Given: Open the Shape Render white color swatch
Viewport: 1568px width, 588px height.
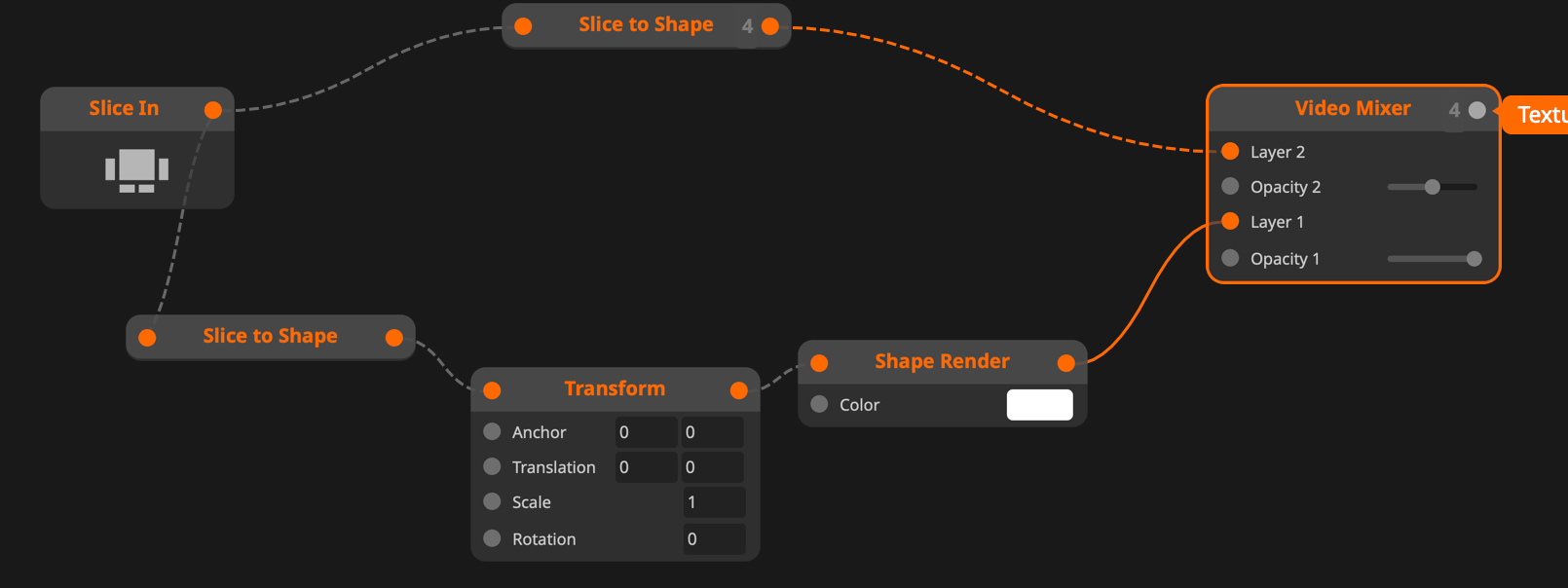Looking at the screenshot, I should 1039,405.
